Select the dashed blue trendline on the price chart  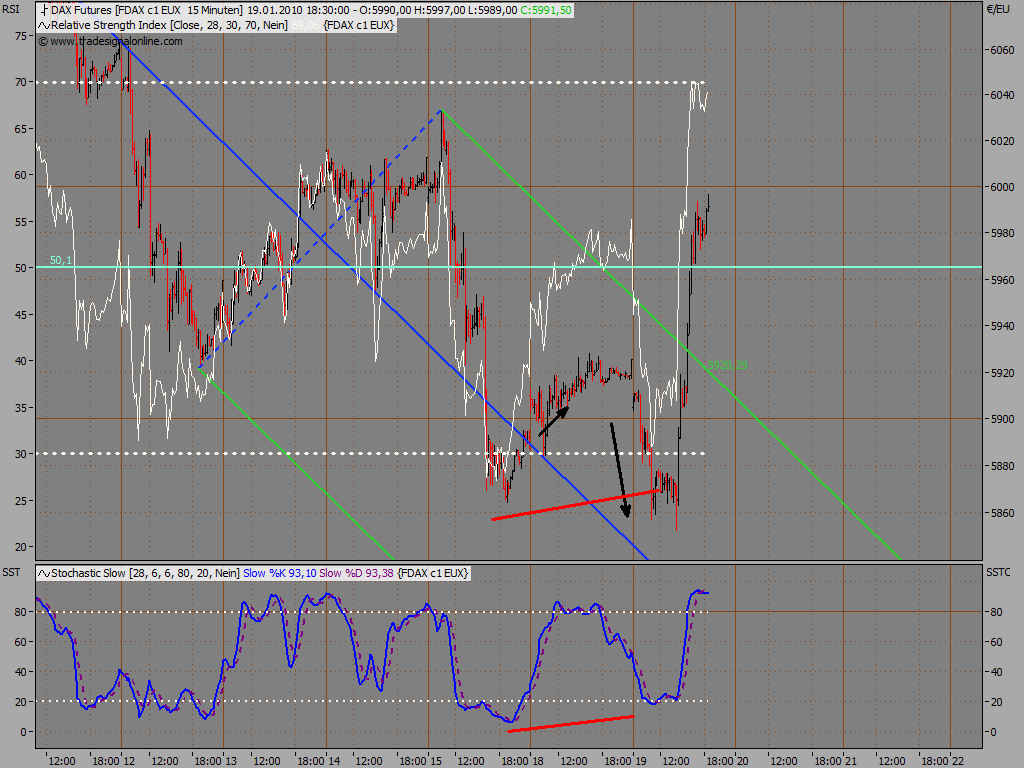tap(320, 238)
